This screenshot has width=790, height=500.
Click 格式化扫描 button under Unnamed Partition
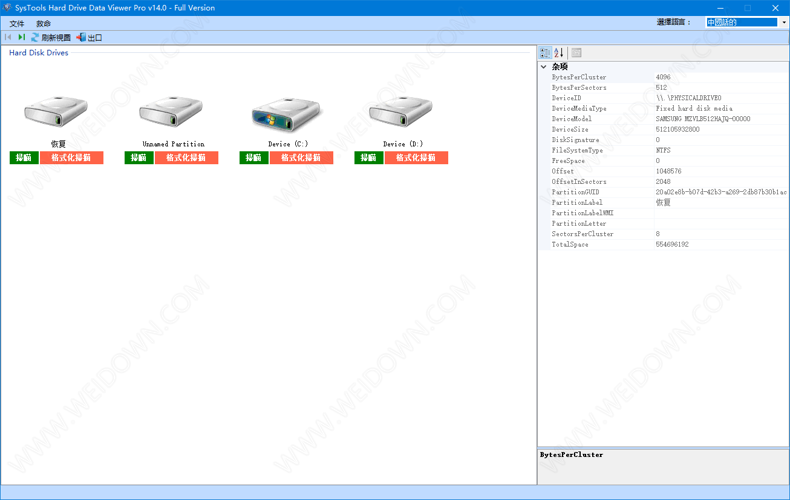(186, 158)
